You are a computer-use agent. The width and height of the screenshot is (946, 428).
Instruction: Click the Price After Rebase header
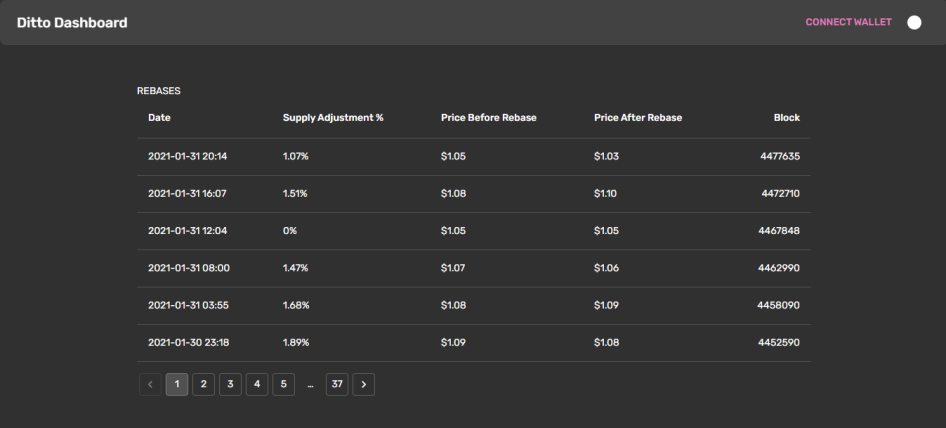pos(638,118)
